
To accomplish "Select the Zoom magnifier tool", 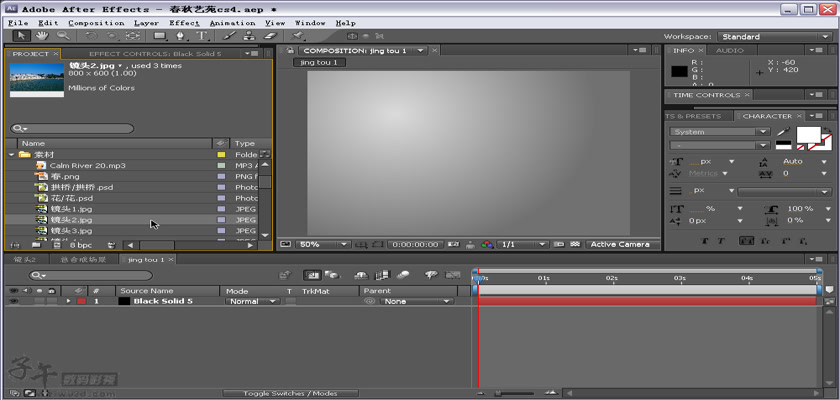I will point(63,36).
